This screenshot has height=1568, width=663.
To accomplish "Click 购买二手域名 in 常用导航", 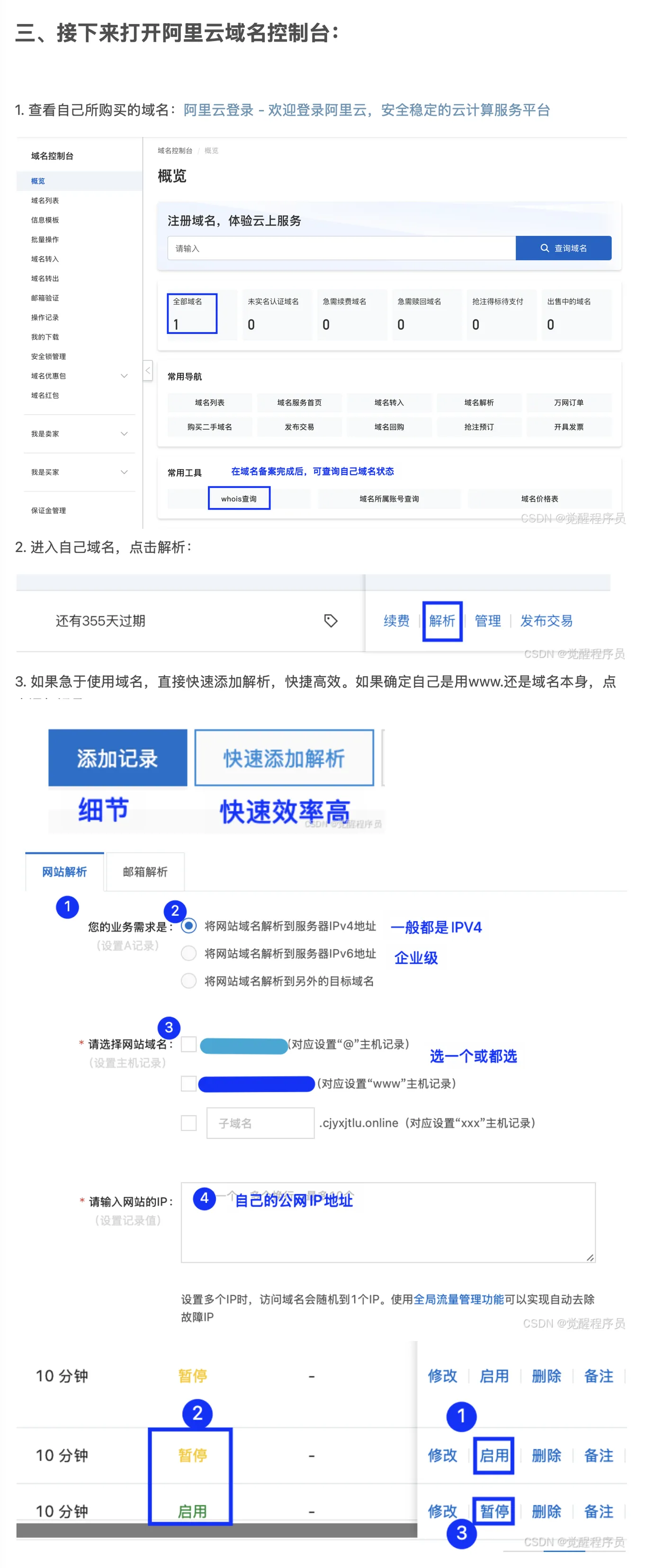I will pyautogui.click(x=210, y=426).
